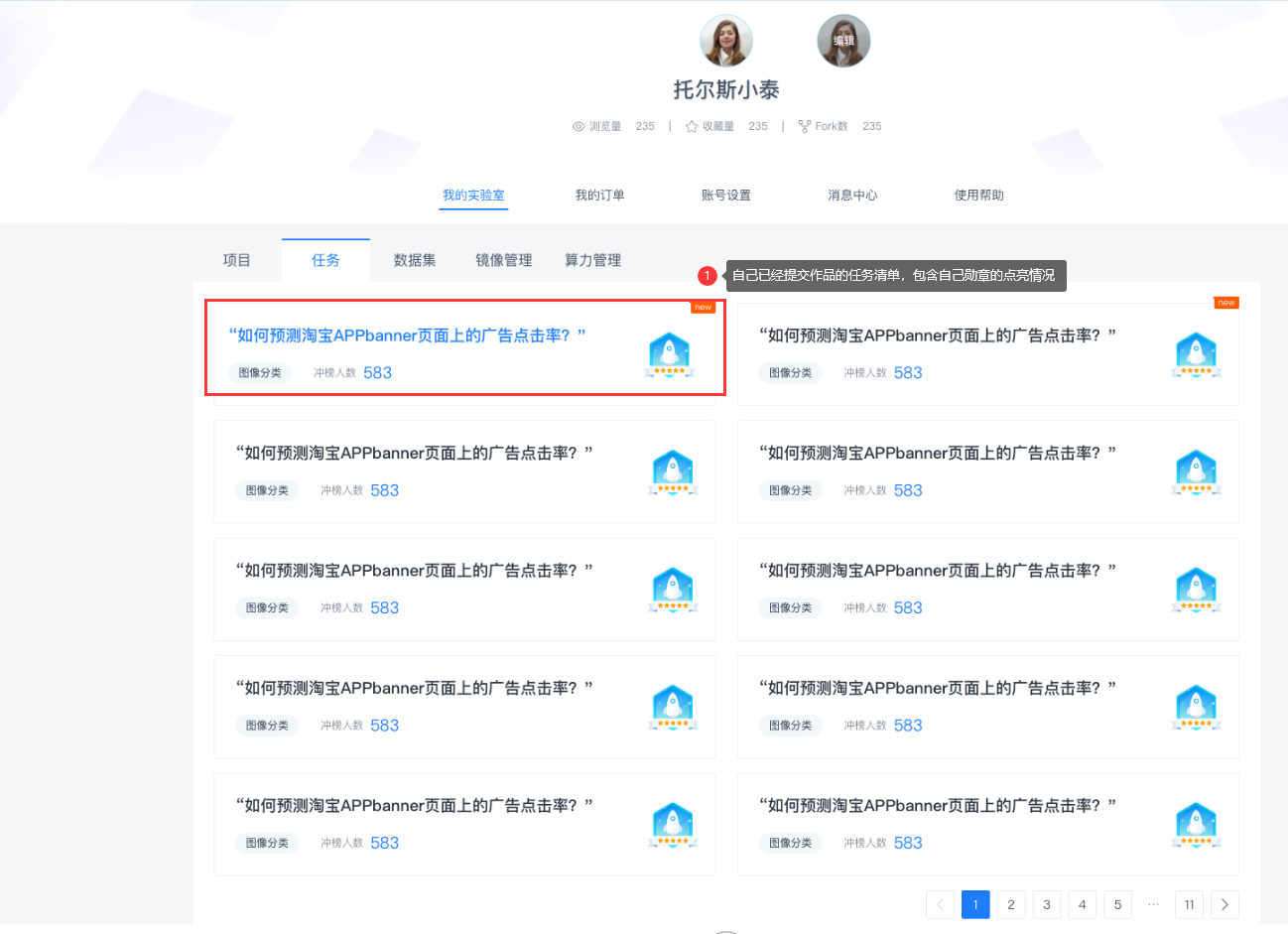
Task: Select the username 托尔斯小泰
Action: pos(726,89)
